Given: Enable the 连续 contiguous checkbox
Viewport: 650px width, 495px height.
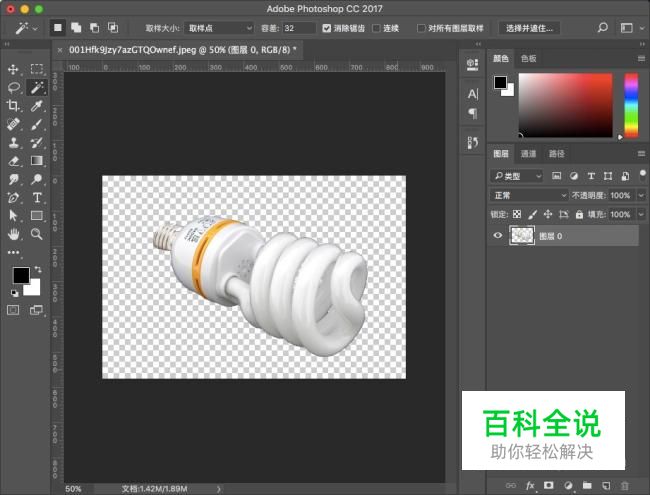Looking at the screenshot, I should click(x=376, y=28).
